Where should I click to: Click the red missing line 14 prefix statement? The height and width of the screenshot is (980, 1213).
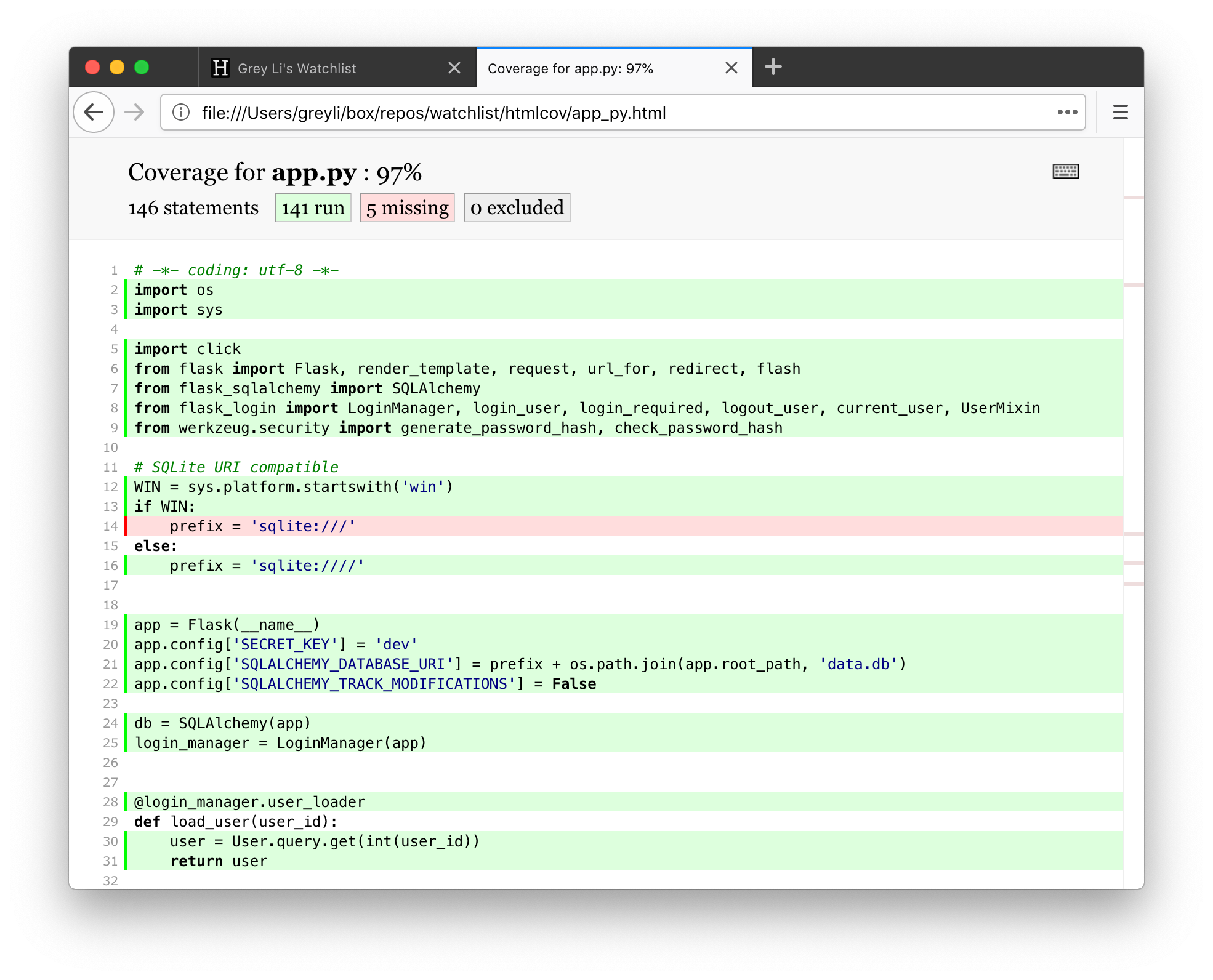pos(262,526)
